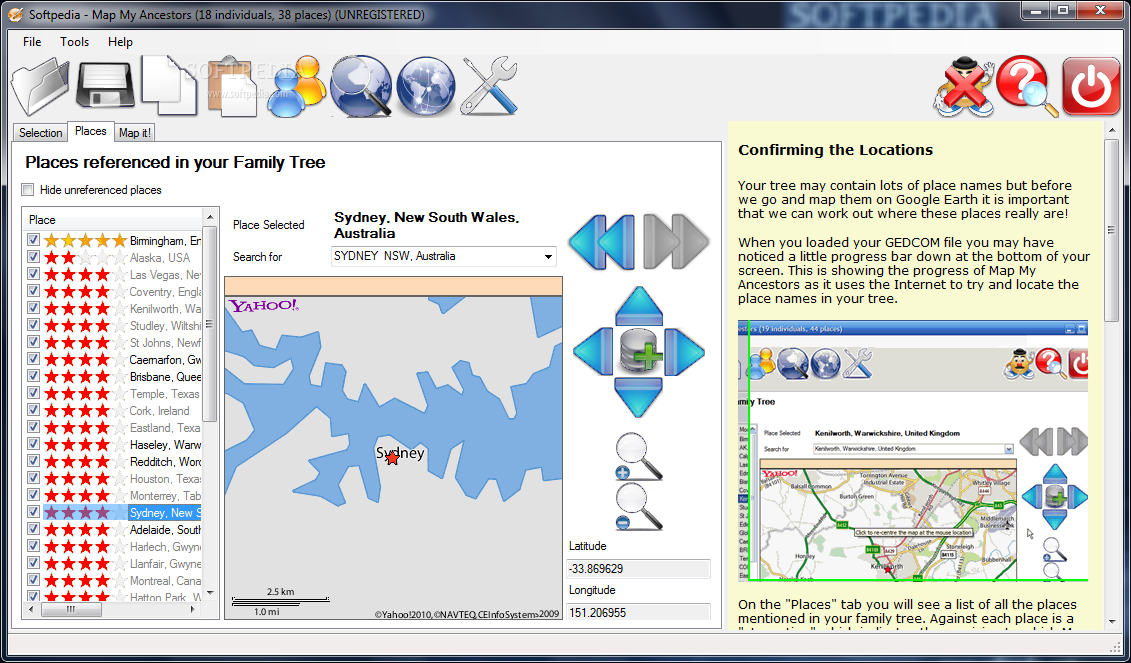1131x663 pixels.
Task: Open the Tools menu
Action: point(74,42)
